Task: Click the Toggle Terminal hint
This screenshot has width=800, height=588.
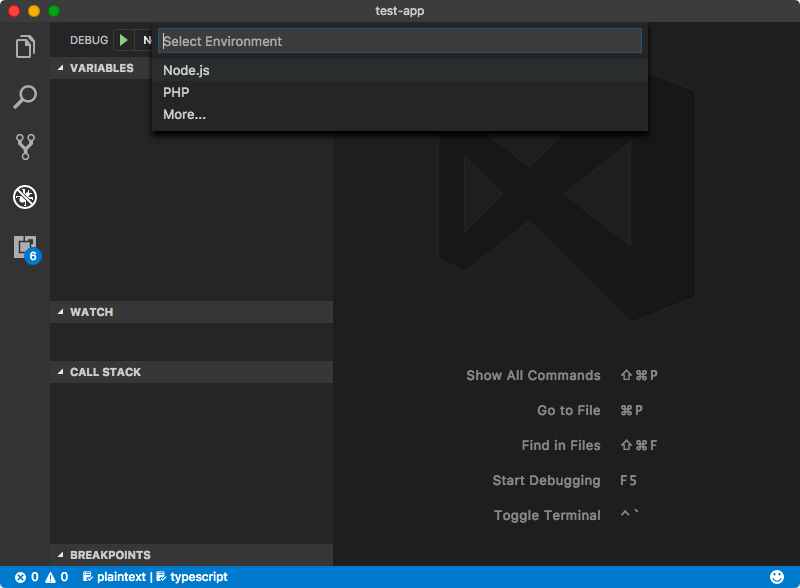Action: [x=547, y=515]
